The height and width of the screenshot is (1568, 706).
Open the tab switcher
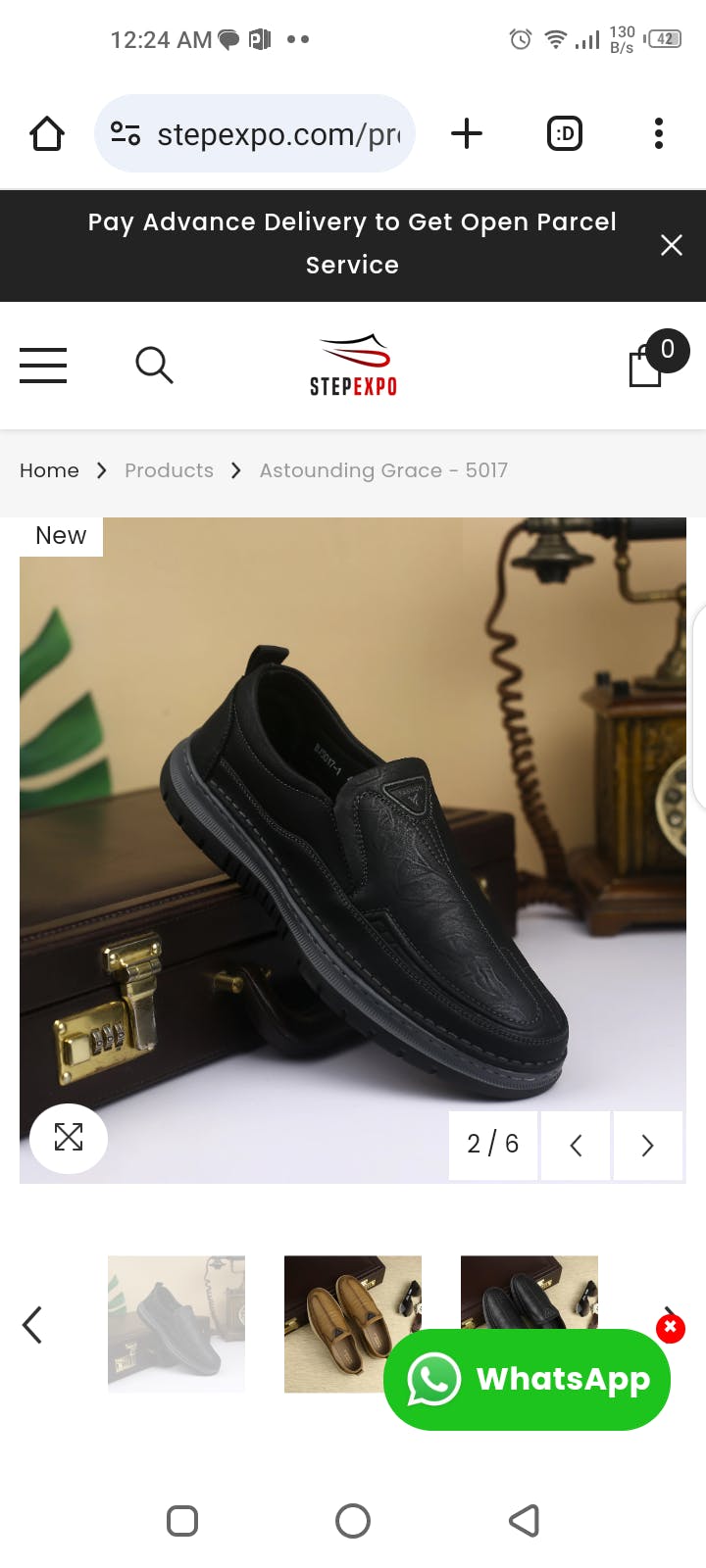coord(564,133)
